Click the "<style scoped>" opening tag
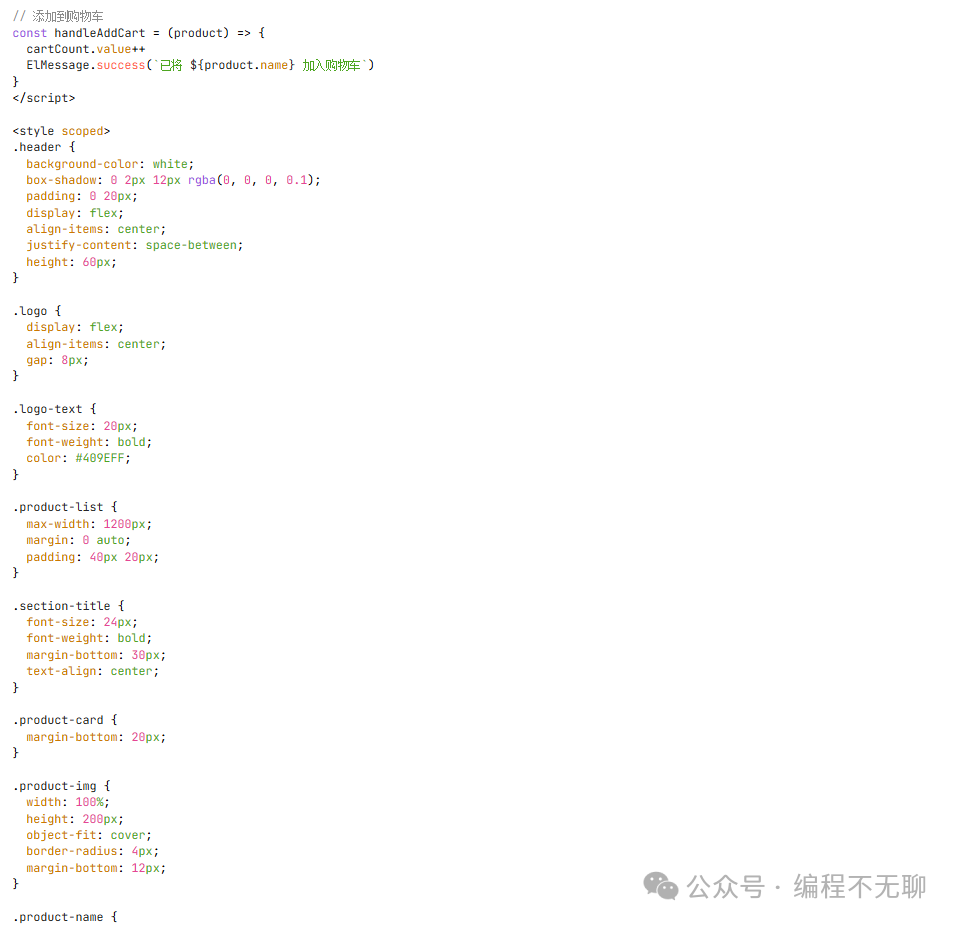The image size is (957, 925). pos(61,131)
